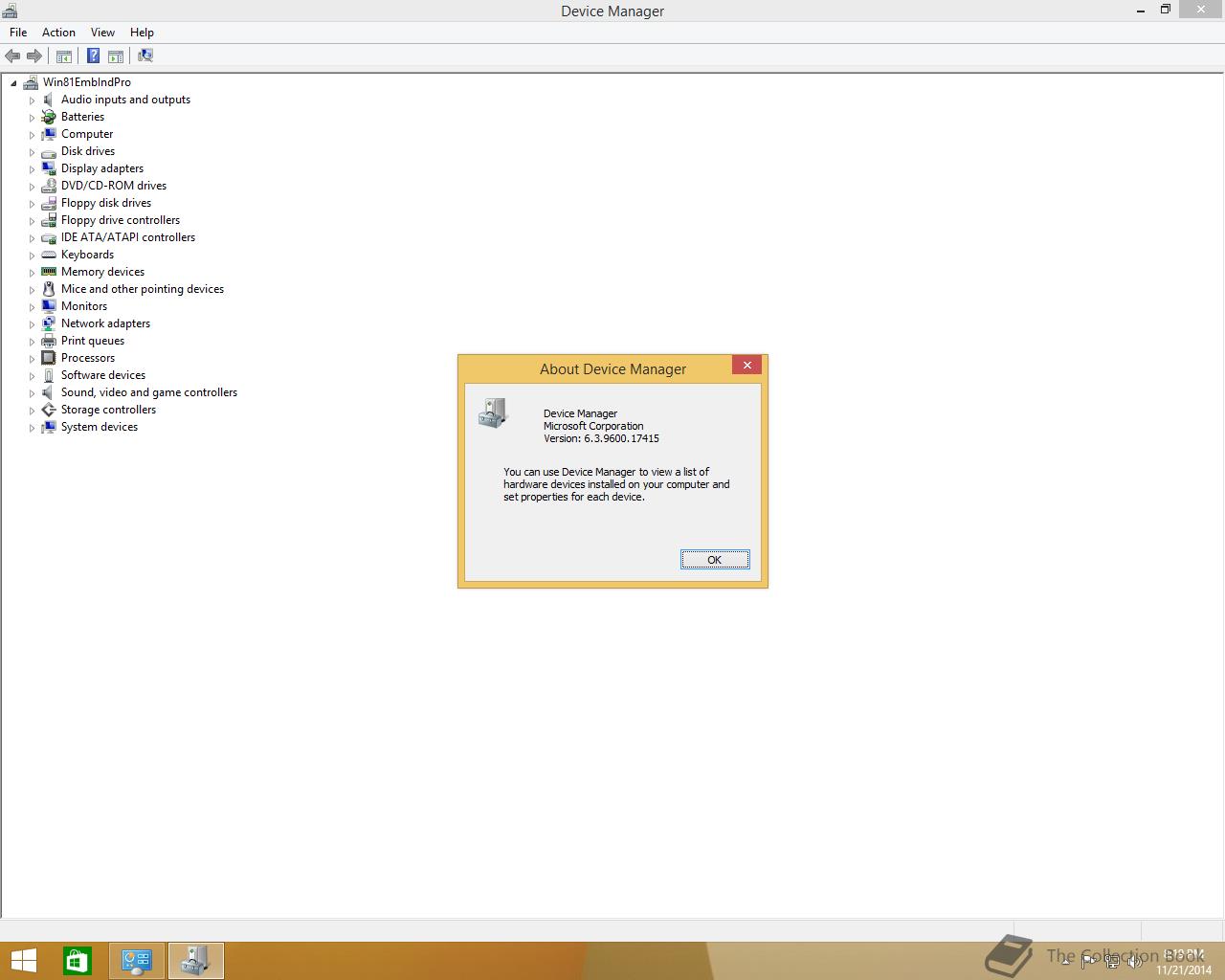Open the Control Panel taskbar icon
The image size is (1225, 980).
click(x=137, y=961)
